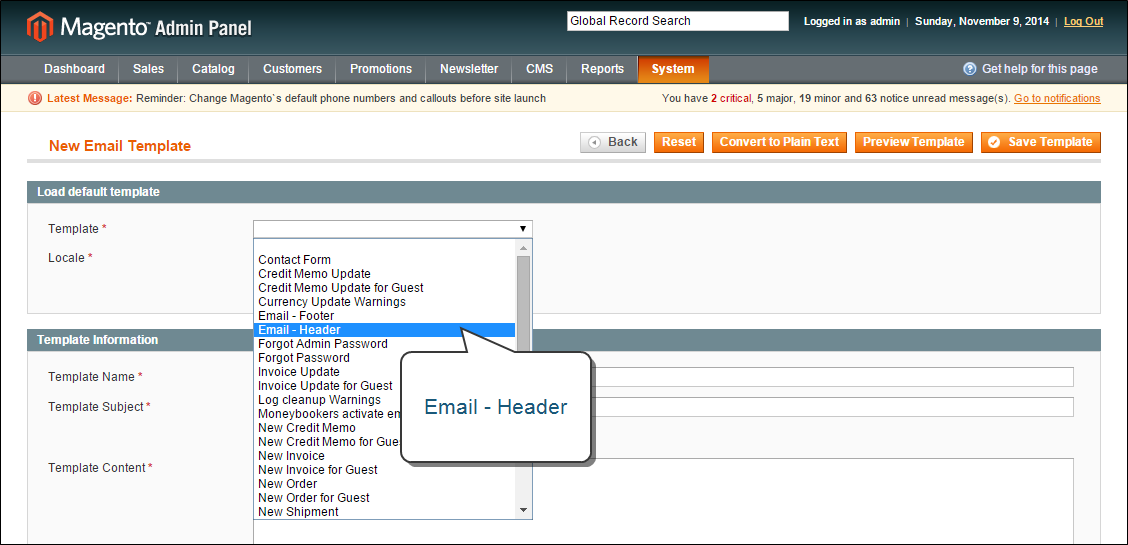Select Moneybookers activate email option
This screenshot has width=1128, height=545.
[327, 414]
